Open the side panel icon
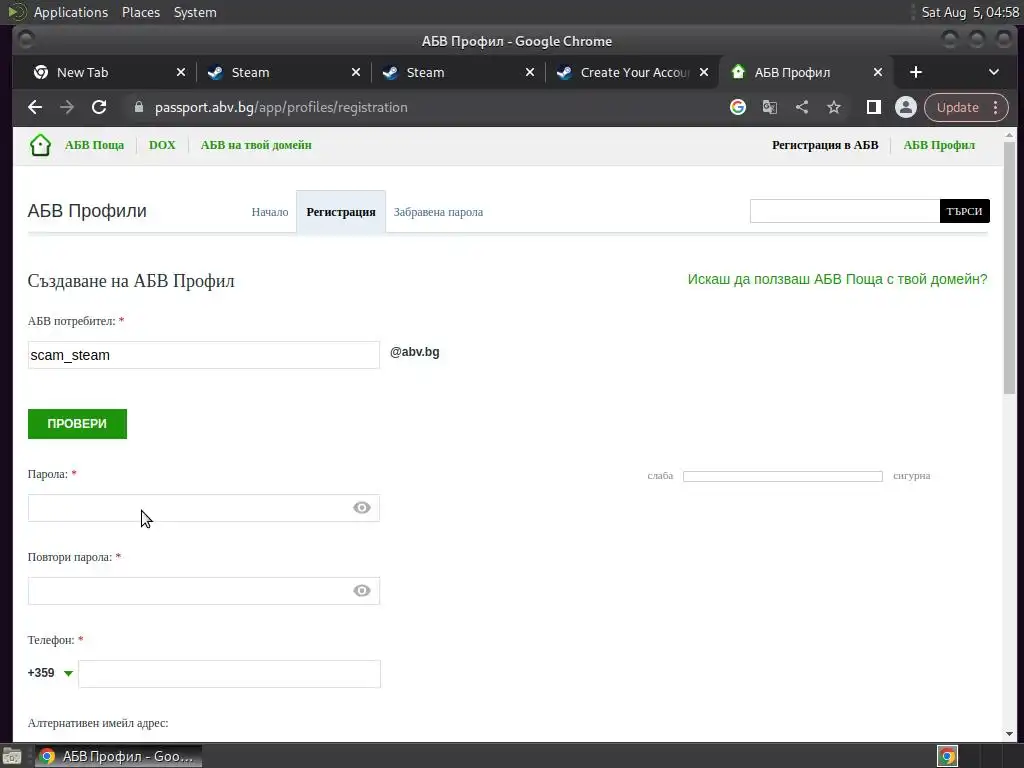The image size is (1024, 768). (x=874, y=107)
